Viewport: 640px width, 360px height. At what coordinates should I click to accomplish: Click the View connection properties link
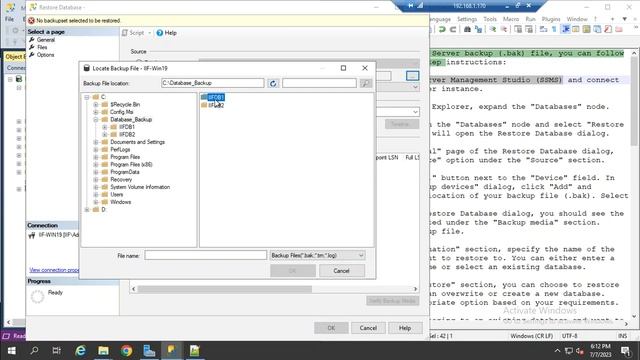click(54, 270)
